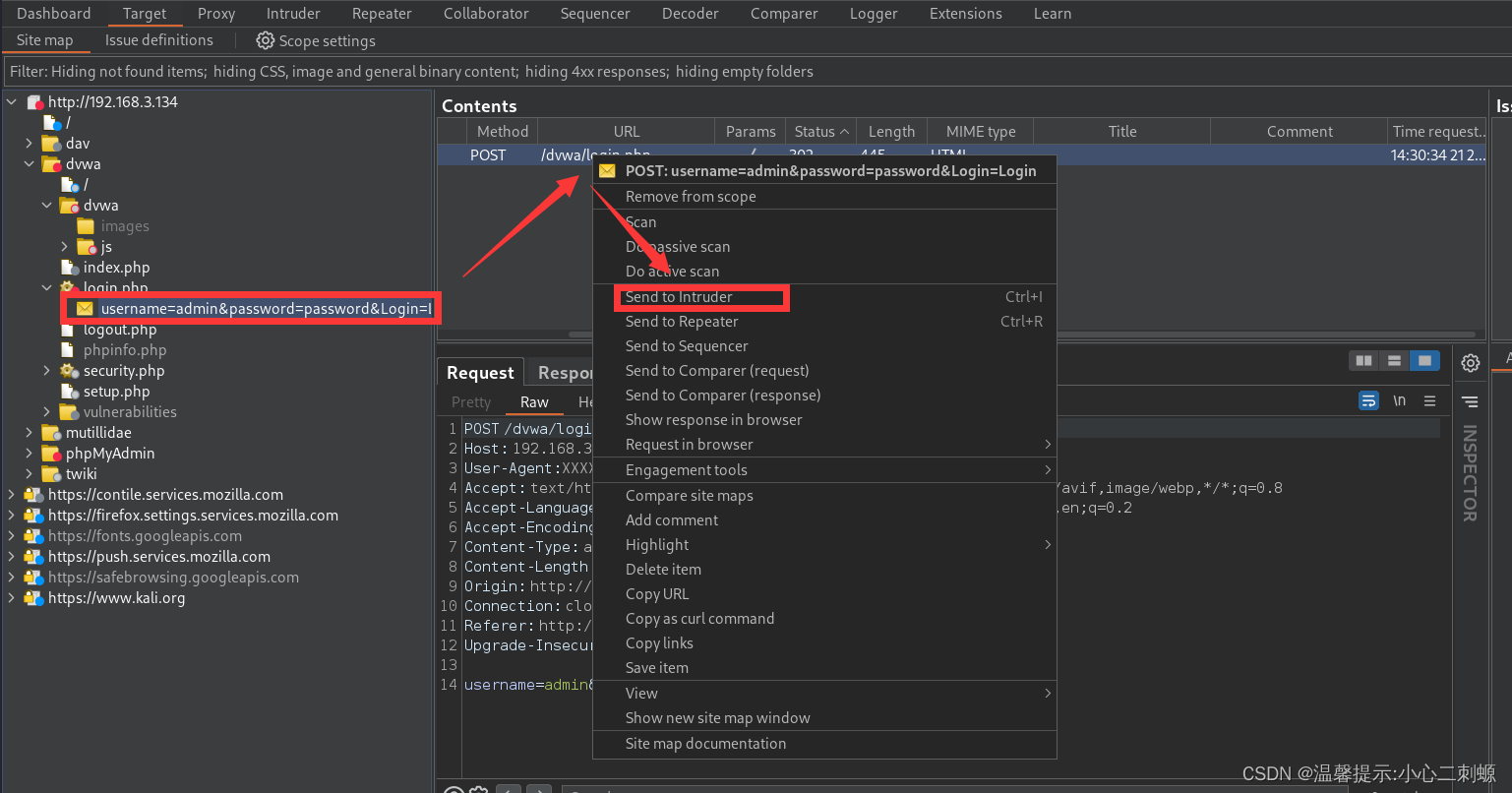The image size is (1512, 793).
Task: Select index.php in site map tree
Action: 117,268
